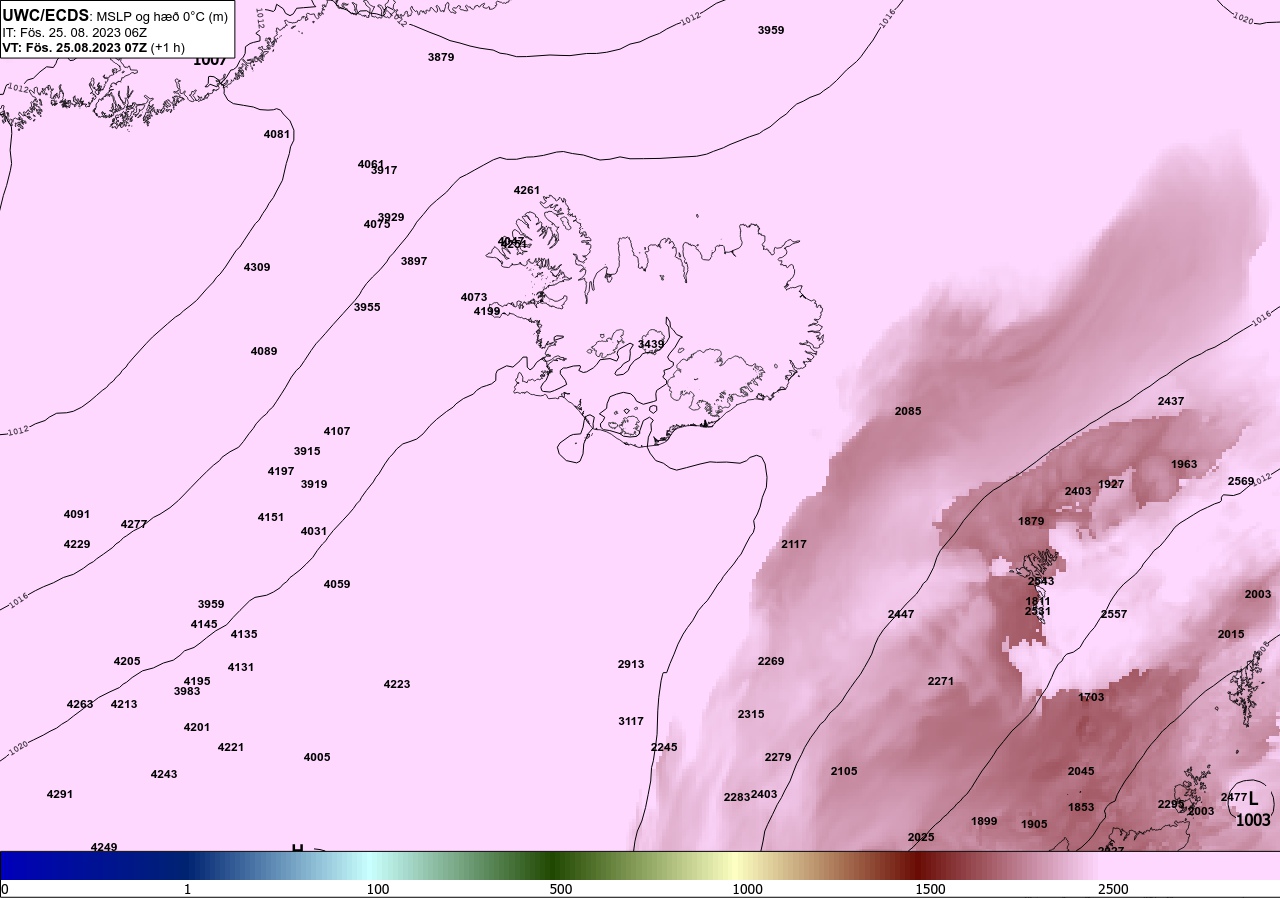Click the 4205 height value

coord(127,661)
